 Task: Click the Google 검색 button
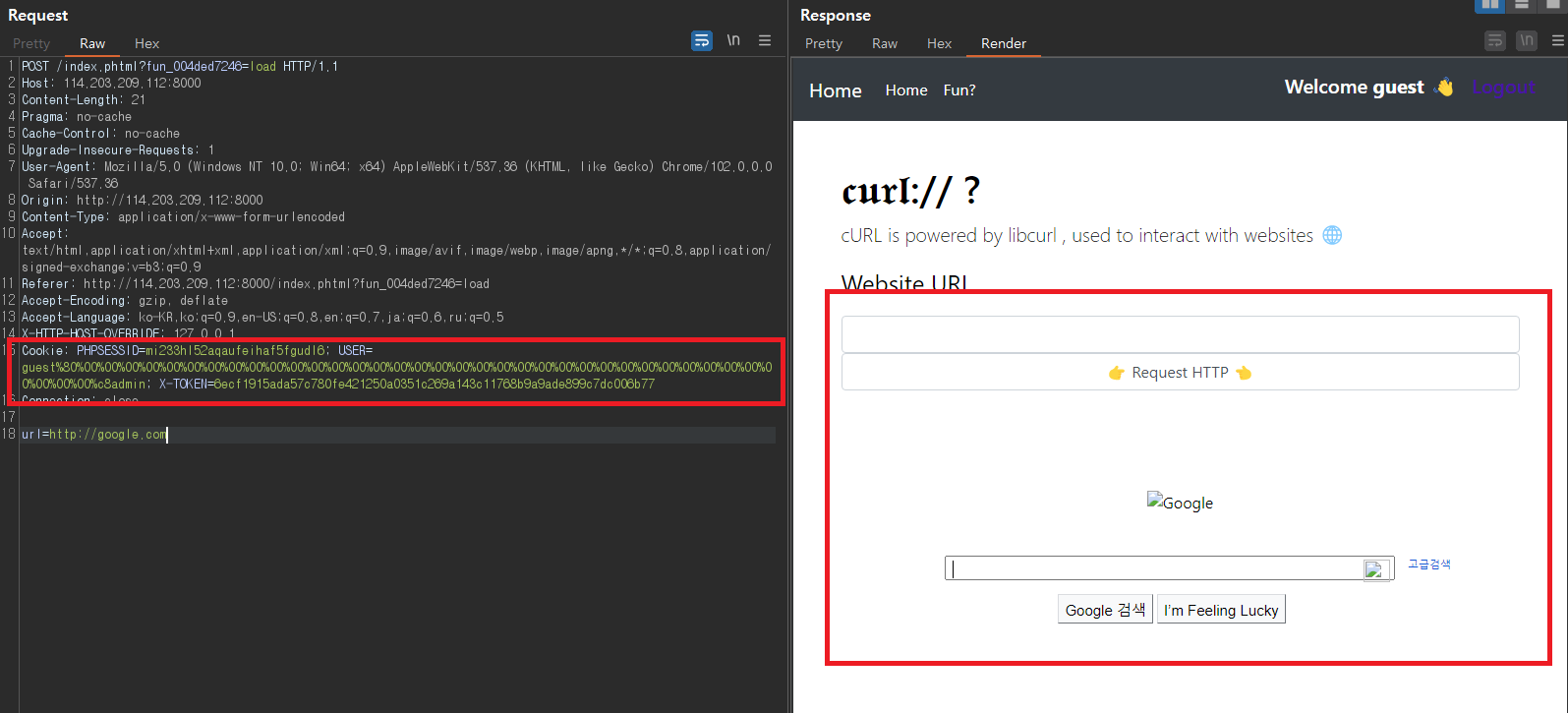tap(1105, 610)
